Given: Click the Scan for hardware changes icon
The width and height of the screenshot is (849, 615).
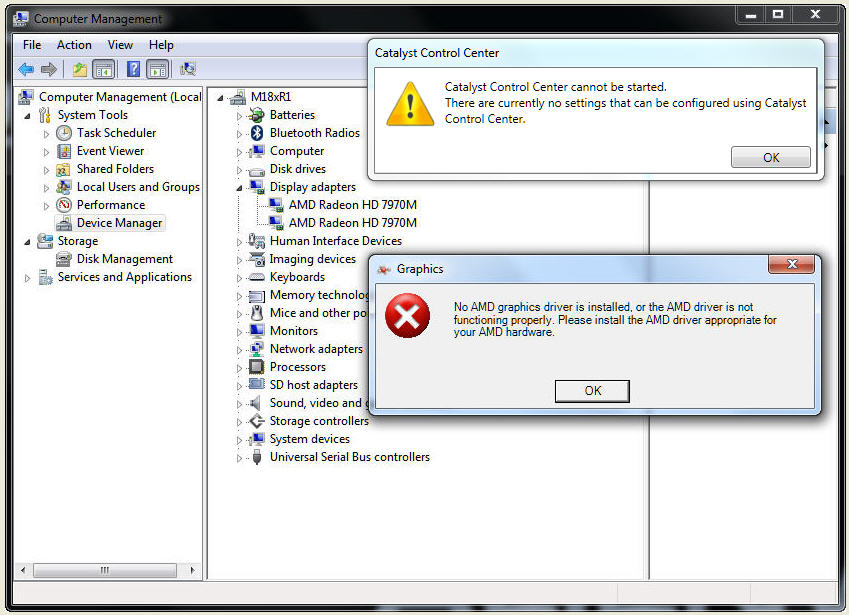Looking at the screenshot, I should [188, 69].
